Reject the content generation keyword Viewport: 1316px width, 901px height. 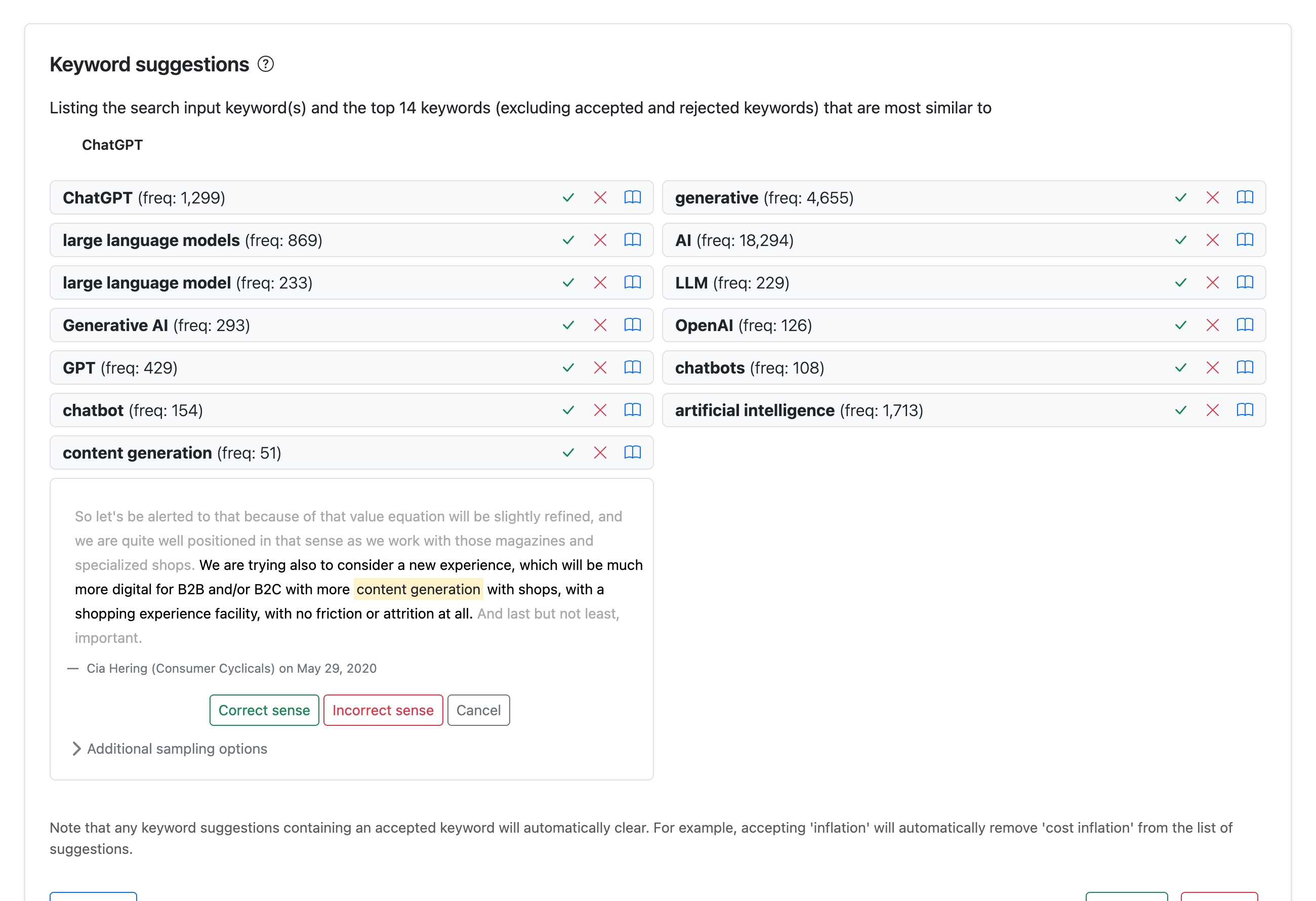coord(600,453)
